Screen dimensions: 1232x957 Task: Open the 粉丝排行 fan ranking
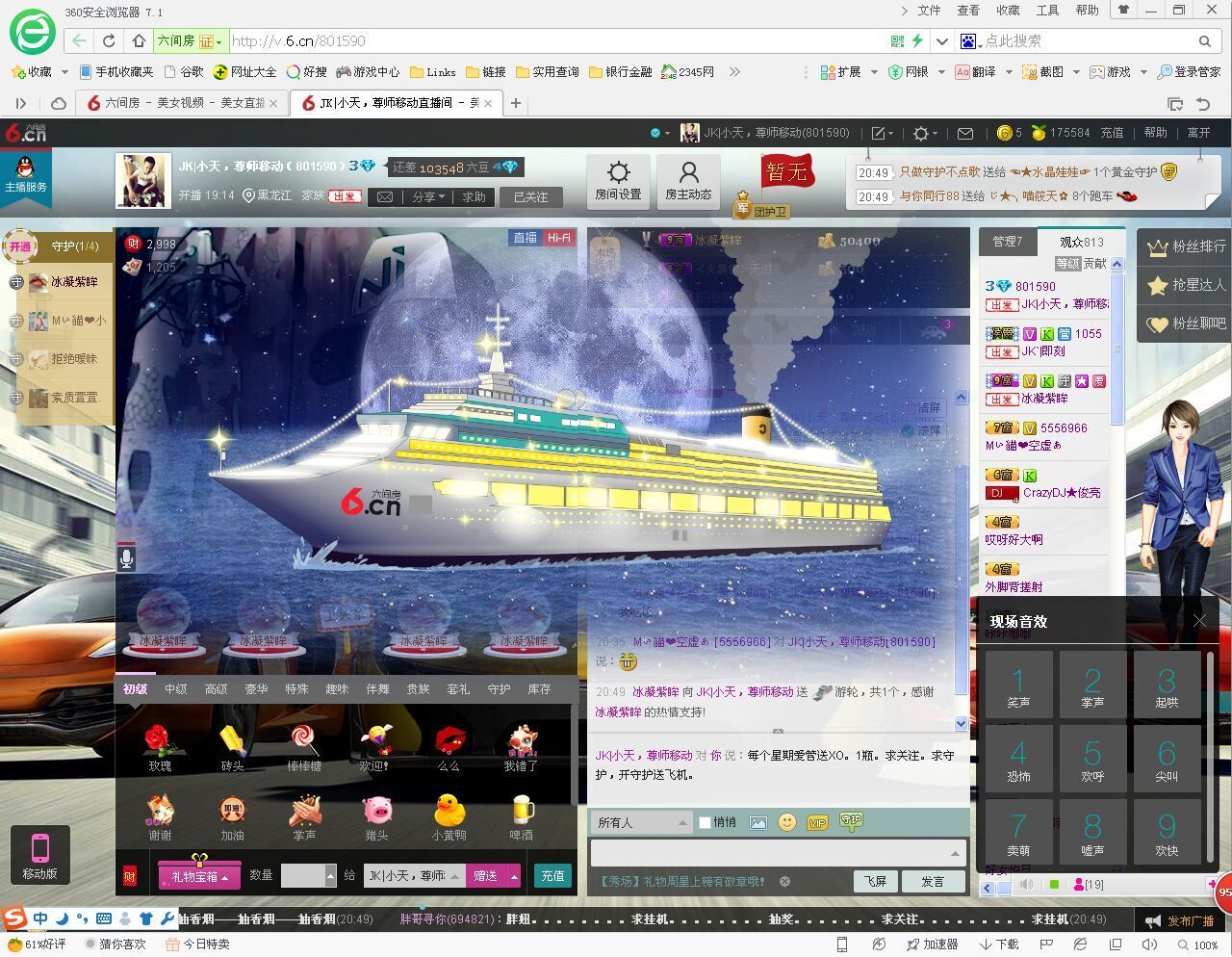1185,247
